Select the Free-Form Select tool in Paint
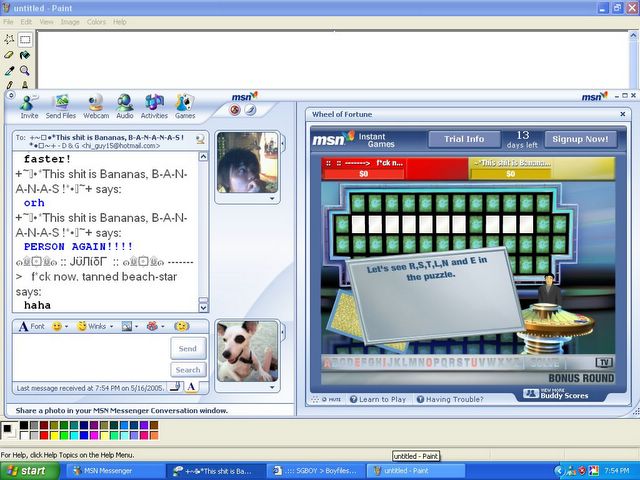640x480 pixels. (9, 40)
